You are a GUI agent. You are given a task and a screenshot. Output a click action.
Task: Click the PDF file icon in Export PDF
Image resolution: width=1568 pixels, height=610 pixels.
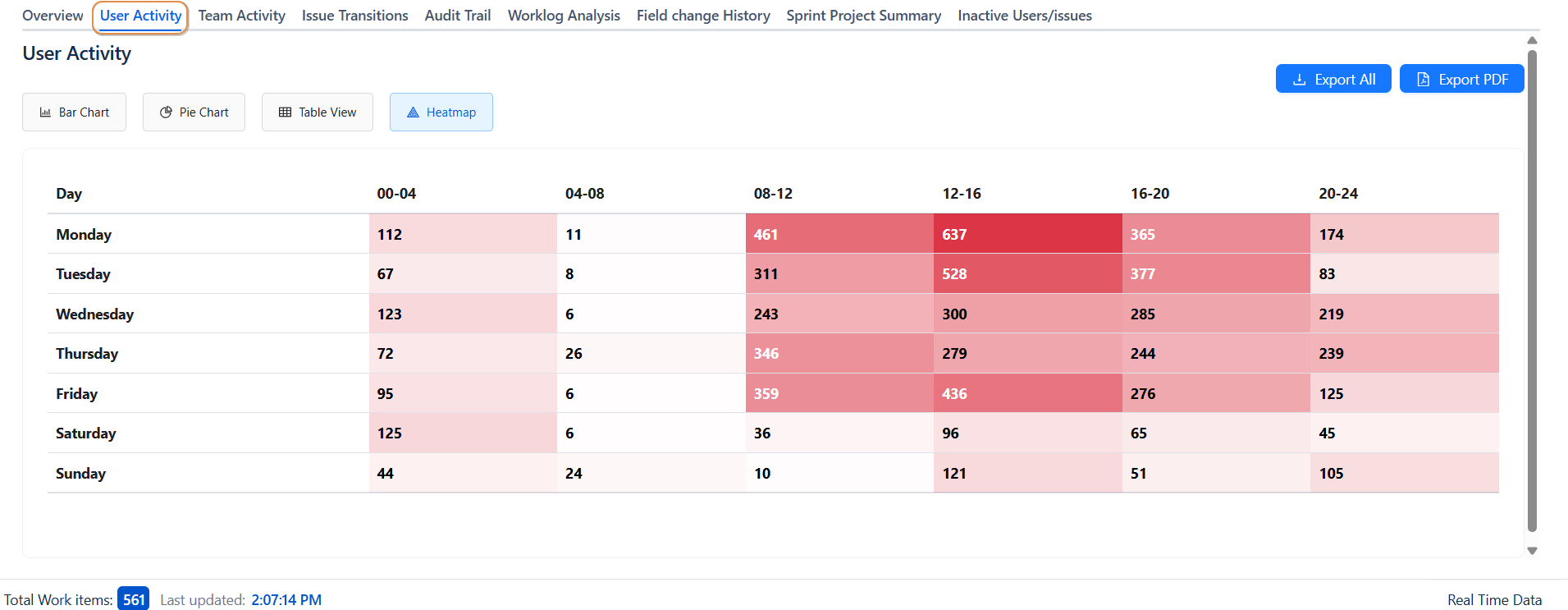(1423, 80)
